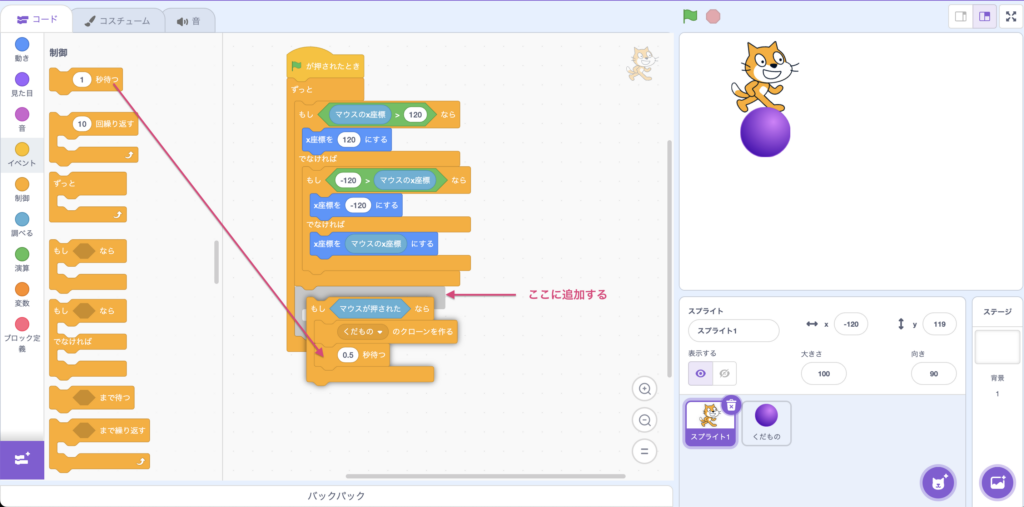Click the cat sprite on stage
The width and height of the screenshot is (1024, 507).
point(764,75)
